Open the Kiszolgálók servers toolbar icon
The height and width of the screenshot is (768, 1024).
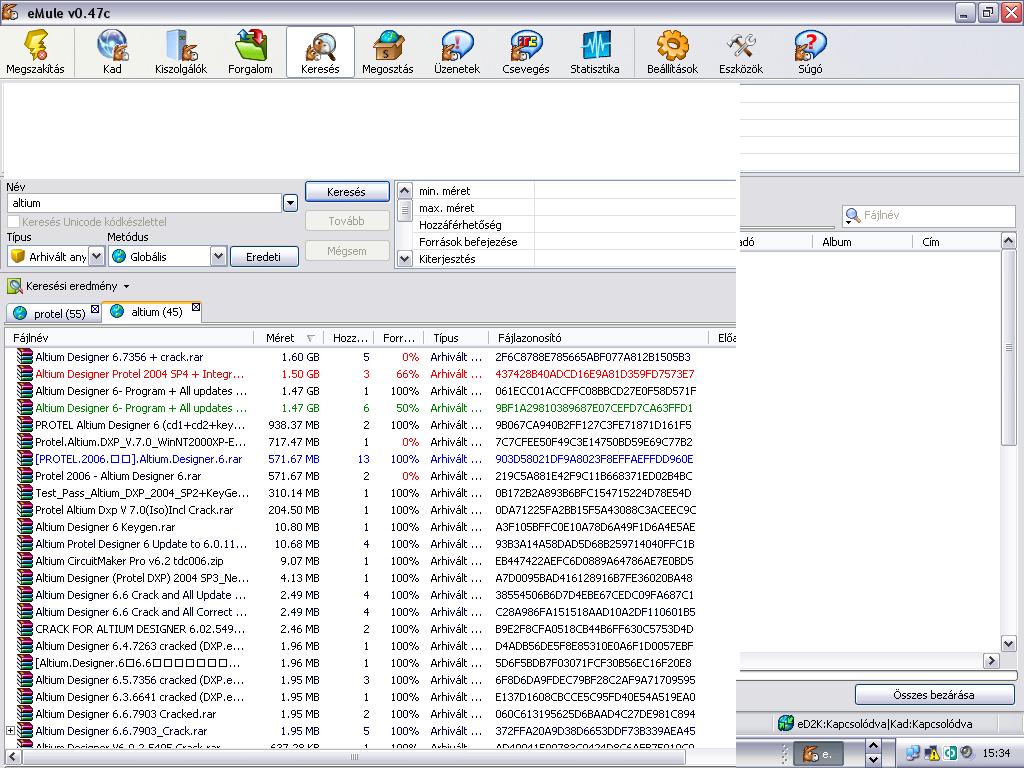(181, 52)
